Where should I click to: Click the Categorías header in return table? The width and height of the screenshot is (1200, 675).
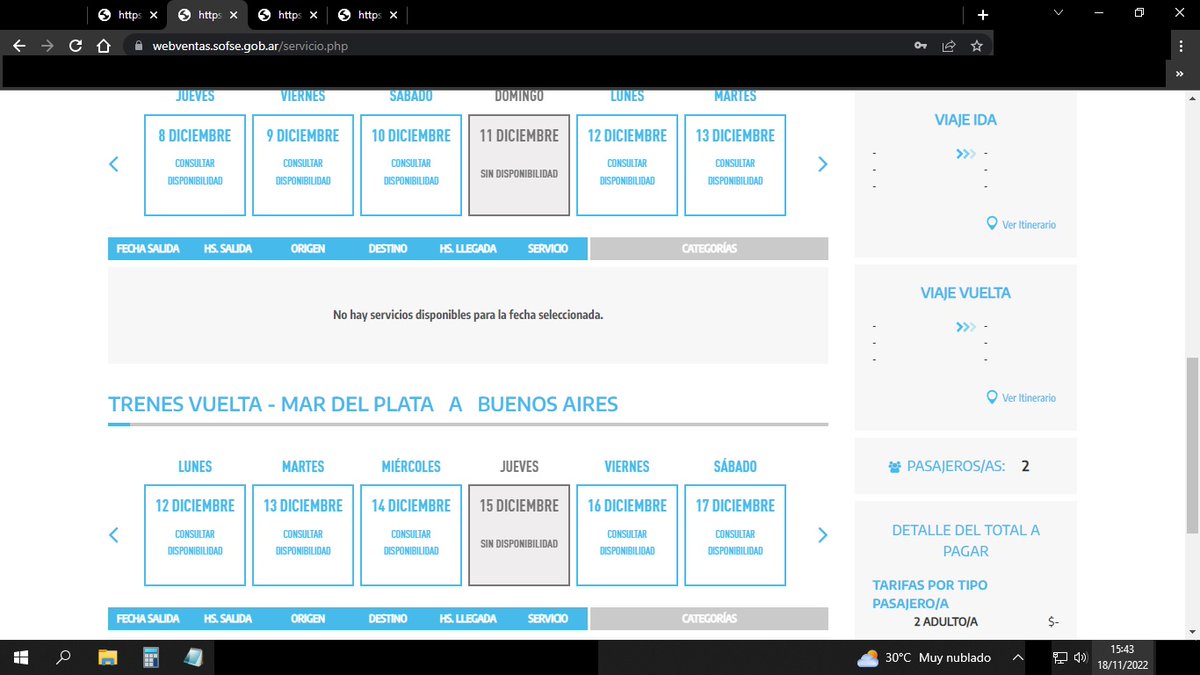[709, 619]
